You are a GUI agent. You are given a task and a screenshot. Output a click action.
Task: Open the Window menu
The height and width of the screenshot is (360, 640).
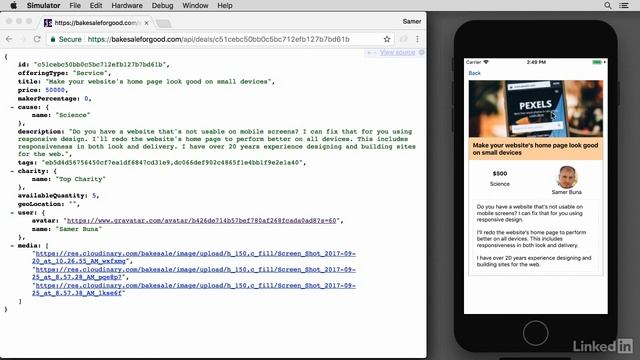tap(195, 5)
